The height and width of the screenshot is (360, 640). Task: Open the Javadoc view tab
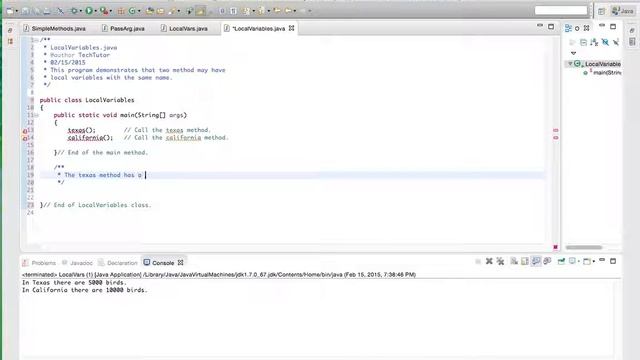click(x=77, y=263)
